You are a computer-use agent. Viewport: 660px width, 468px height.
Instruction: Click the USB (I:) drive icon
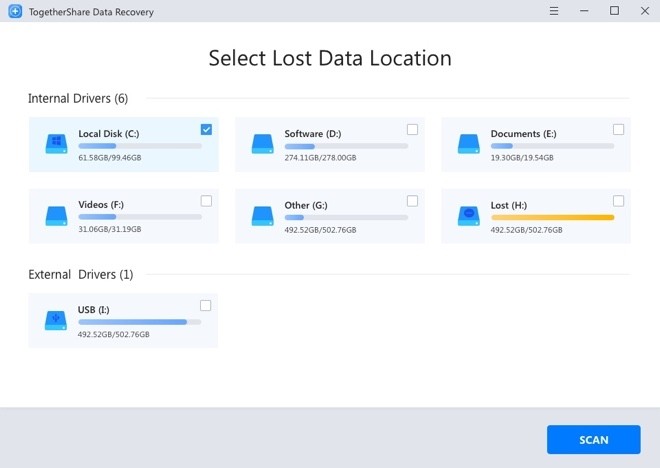pyautogui.click(x=56, y=320)
